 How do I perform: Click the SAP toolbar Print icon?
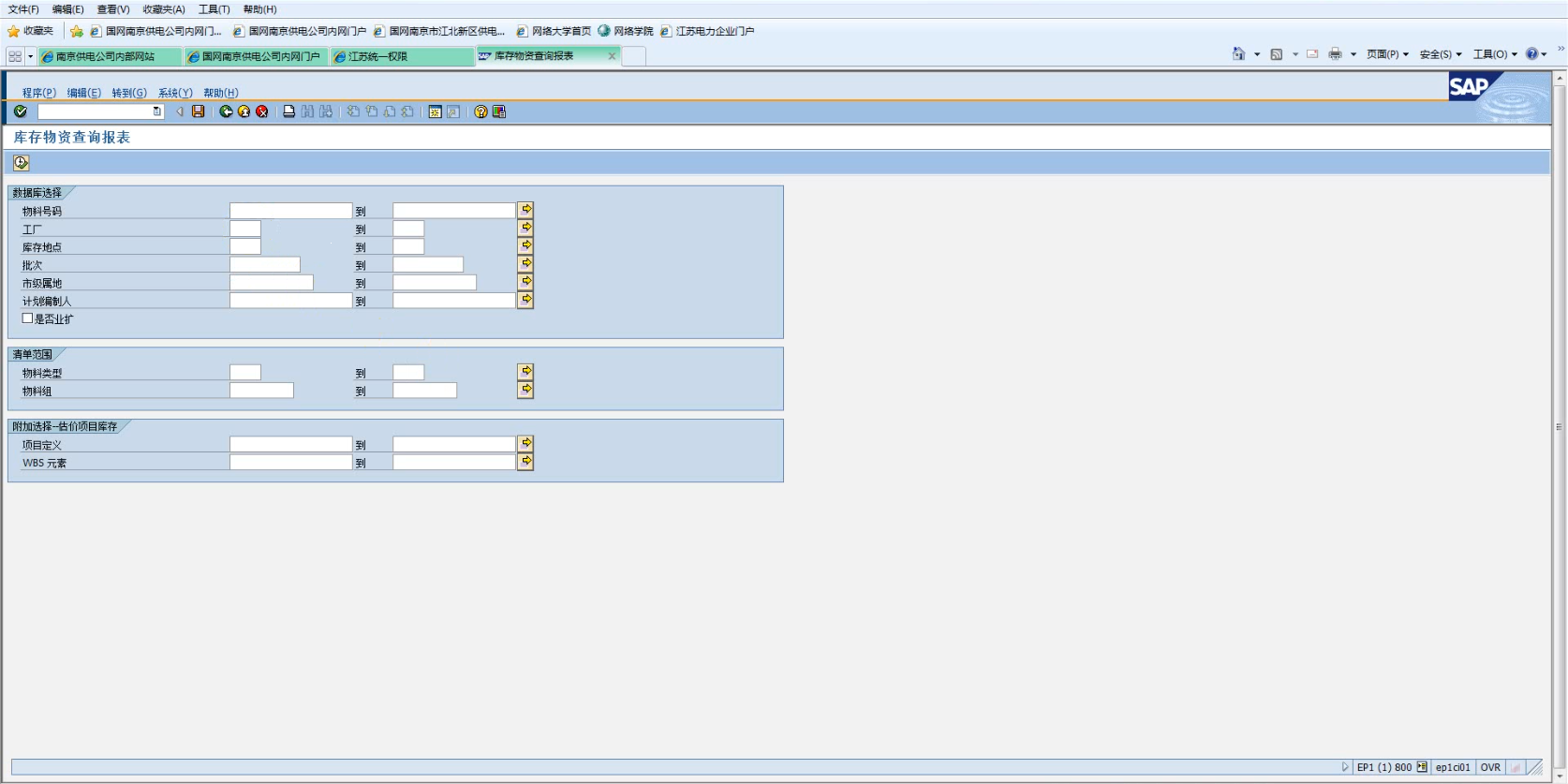pos(289,111)
